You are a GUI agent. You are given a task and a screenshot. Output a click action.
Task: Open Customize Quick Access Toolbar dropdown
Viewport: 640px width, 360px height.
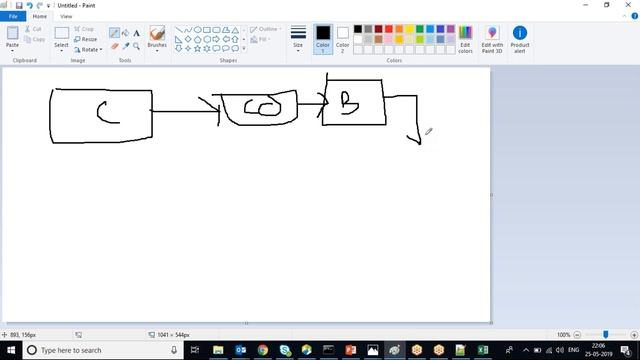48,6
